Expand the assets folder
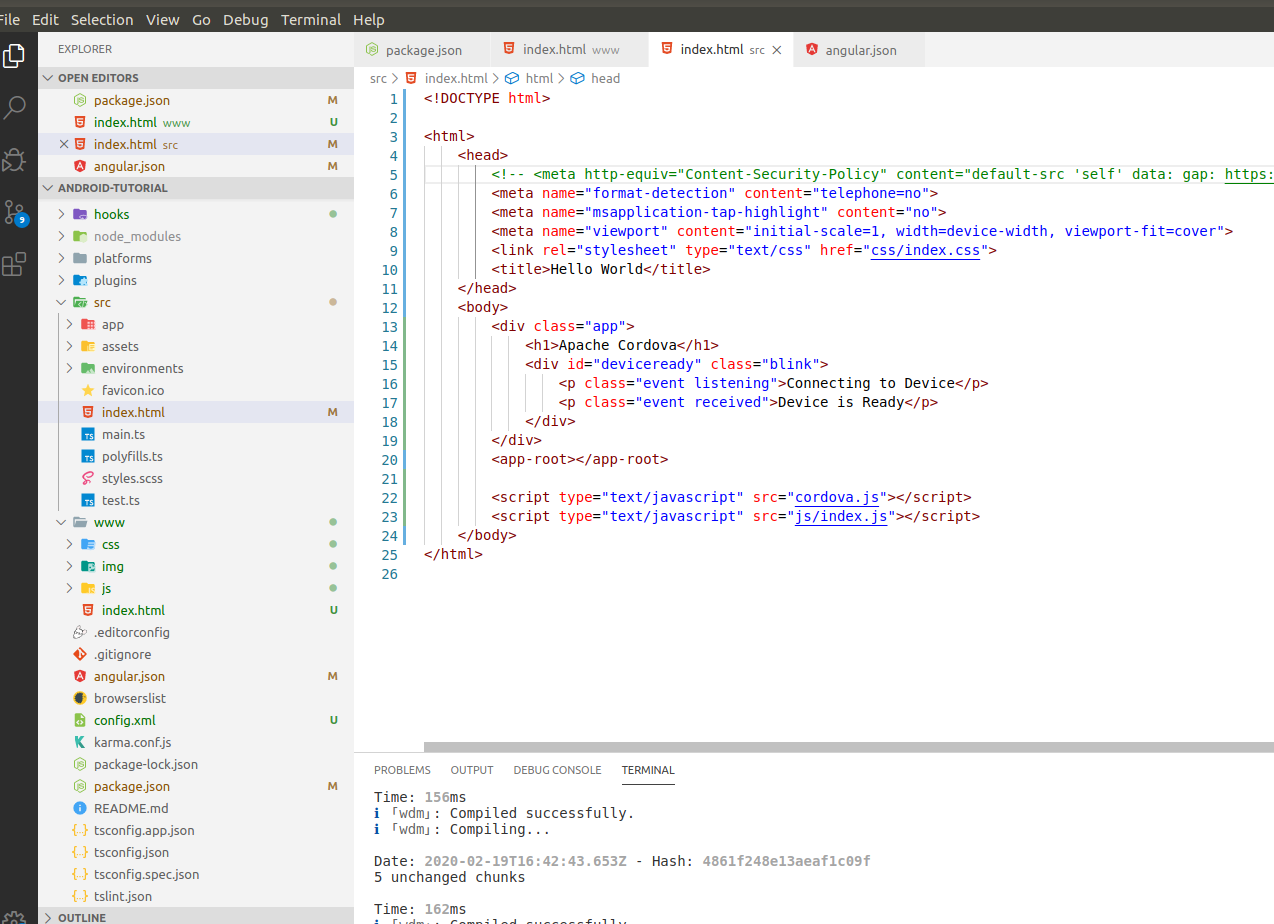 pos(69,346)
